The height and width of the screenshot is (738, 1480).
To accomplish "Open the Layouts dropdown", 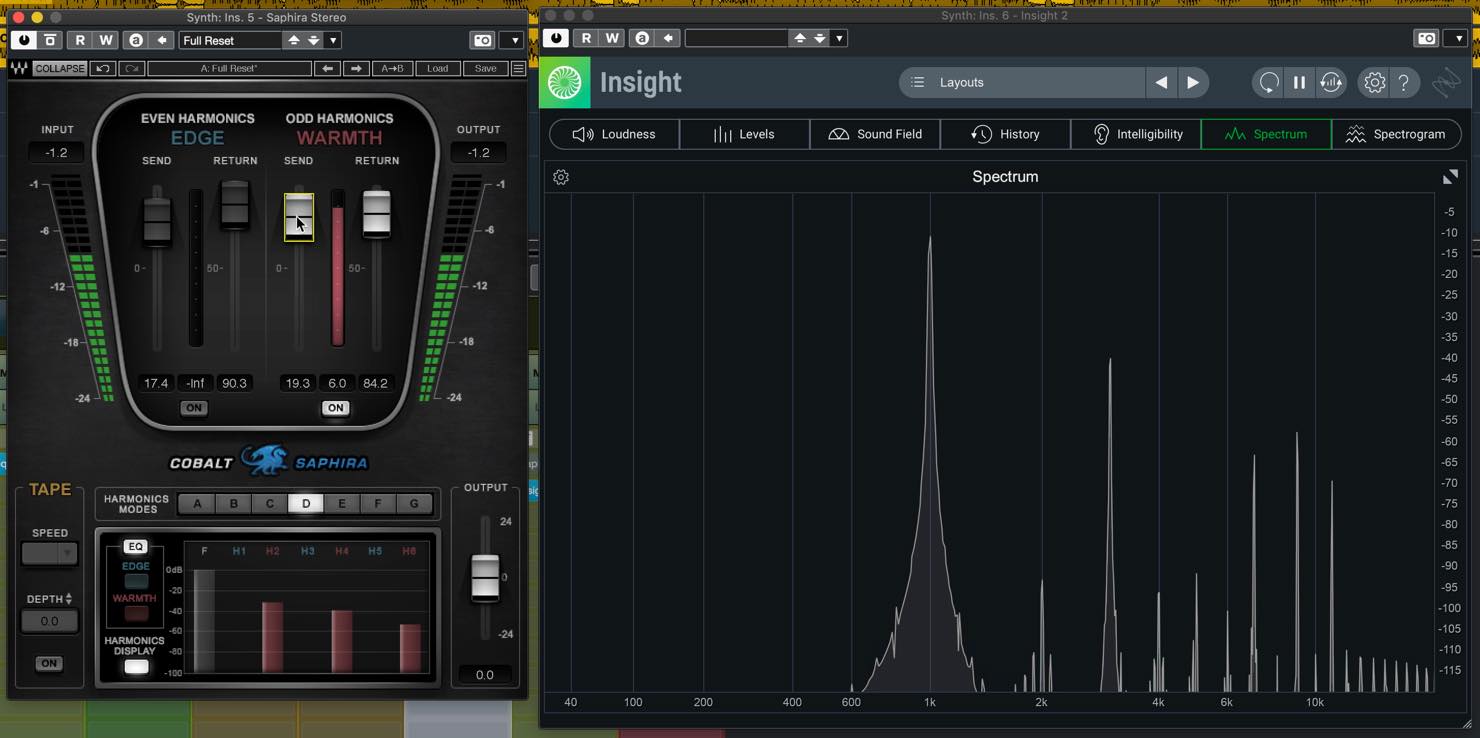I will coord(1022,83).
